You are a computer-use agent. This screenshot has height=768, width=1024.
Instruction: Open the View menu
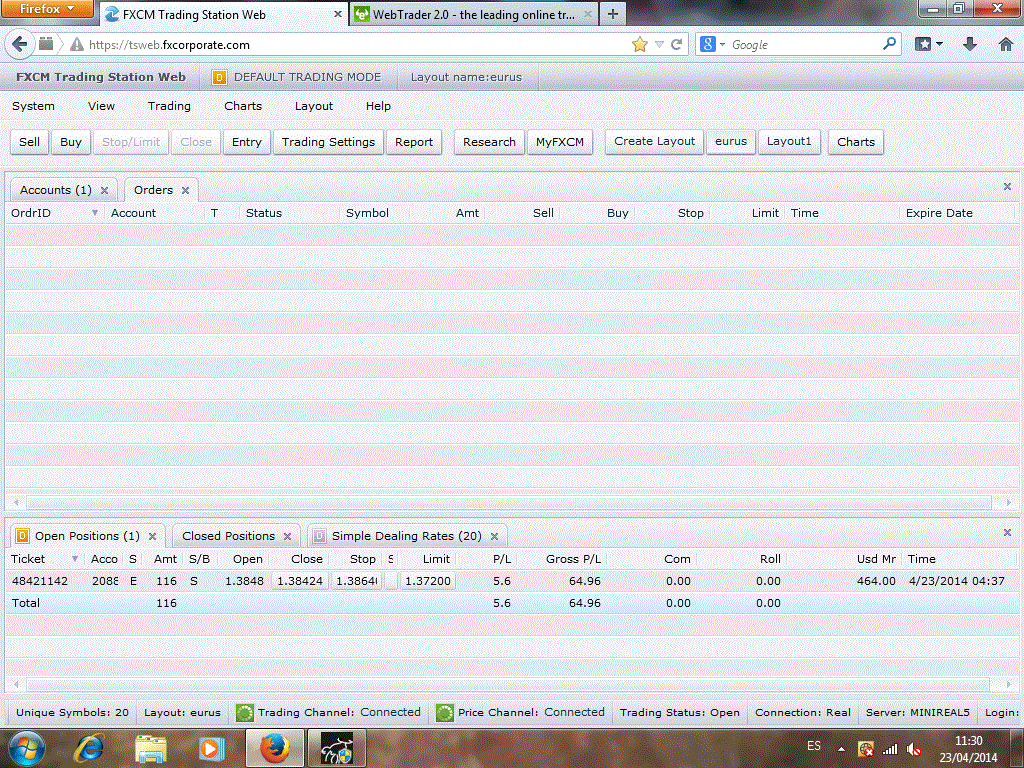tap(101, 106)
